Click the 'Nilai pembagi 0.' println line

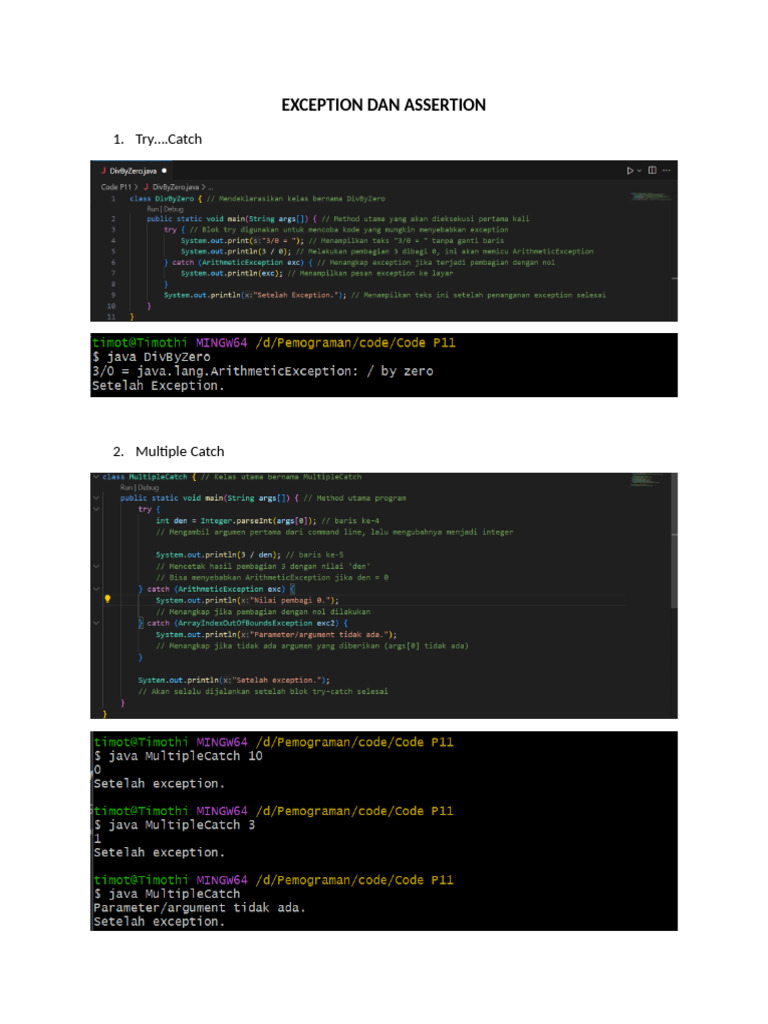247,600
